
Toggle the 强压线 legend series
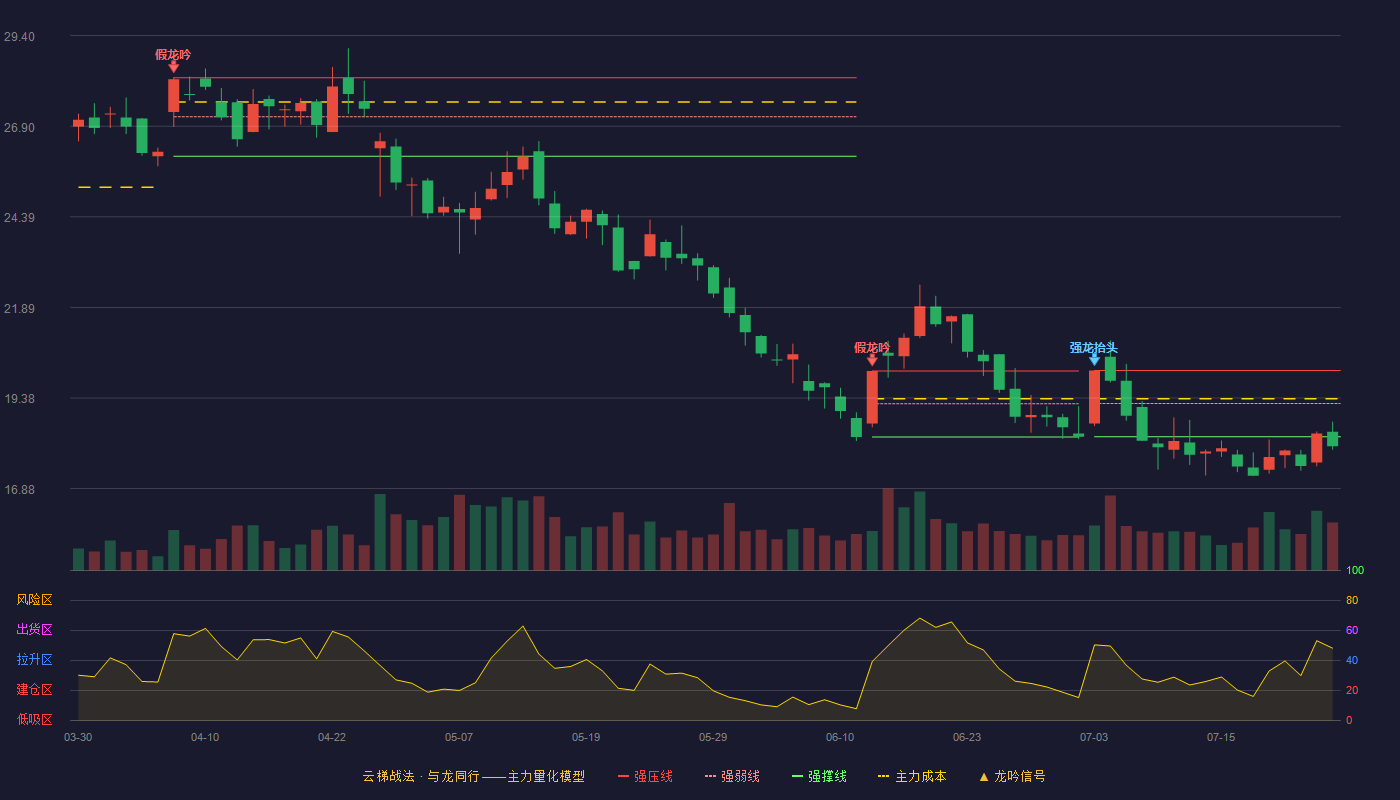645,776
